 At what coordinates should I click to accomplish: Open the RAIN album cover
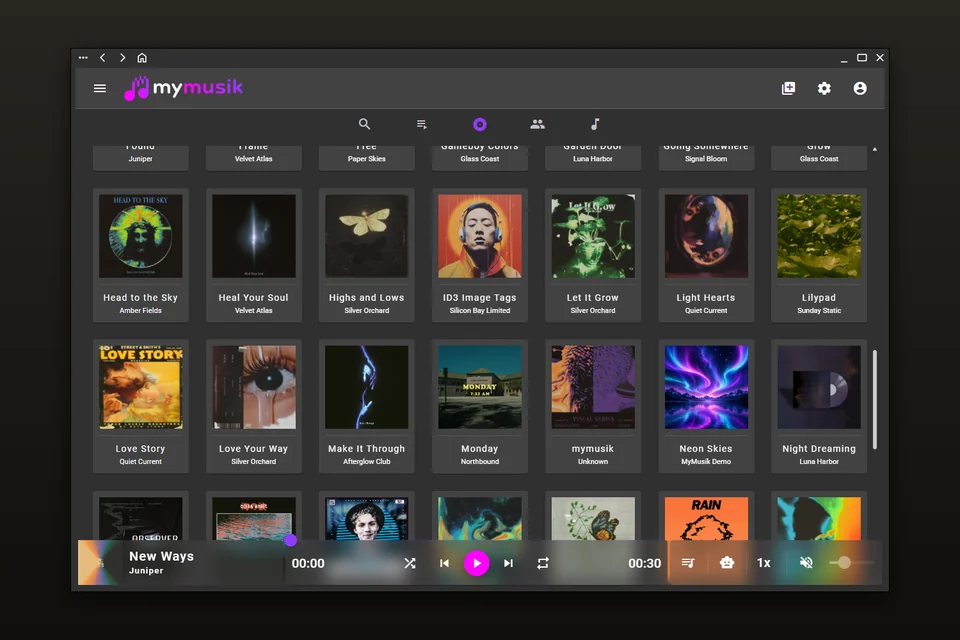706,518
